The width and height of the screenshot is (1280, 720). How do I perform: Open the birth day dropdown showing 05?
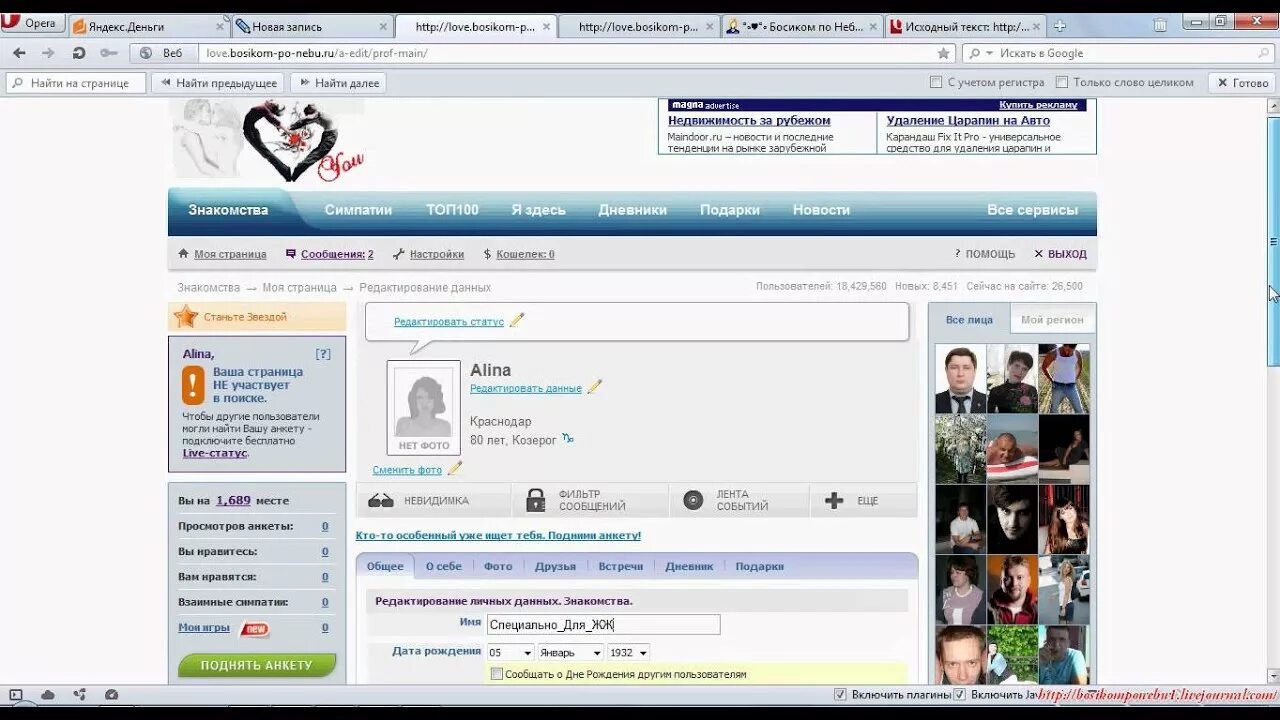[510, 653]
